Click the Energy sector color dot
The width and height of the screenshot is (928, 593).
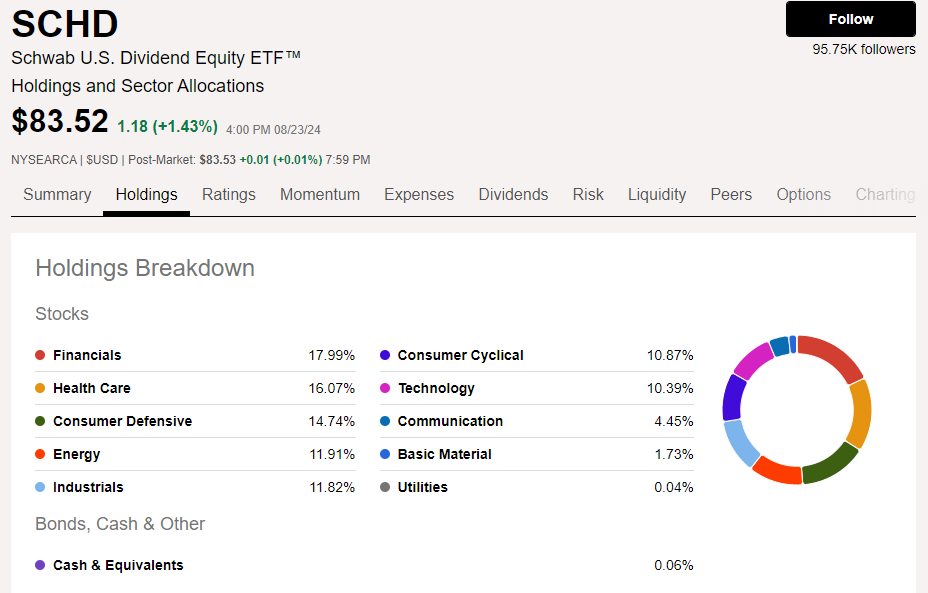tap(40, 454)
